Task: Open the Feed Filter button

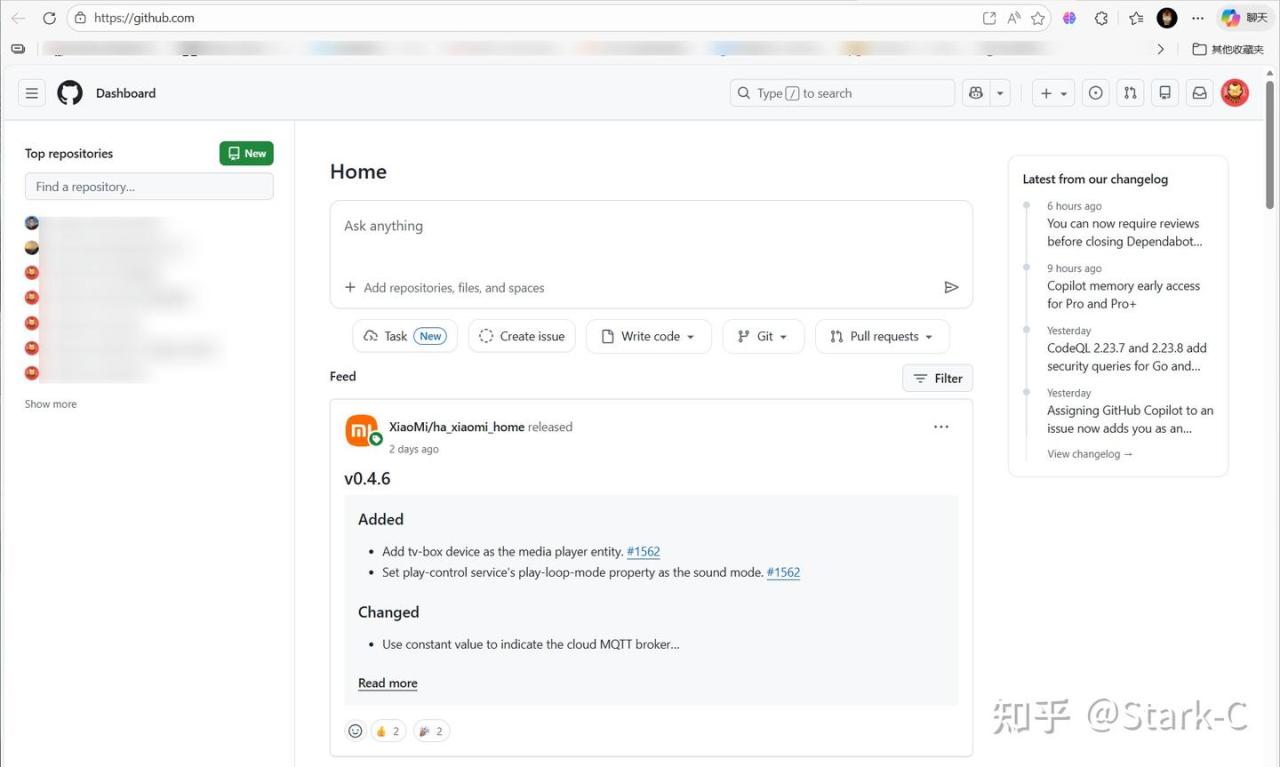Action: (x=937, y=378)
